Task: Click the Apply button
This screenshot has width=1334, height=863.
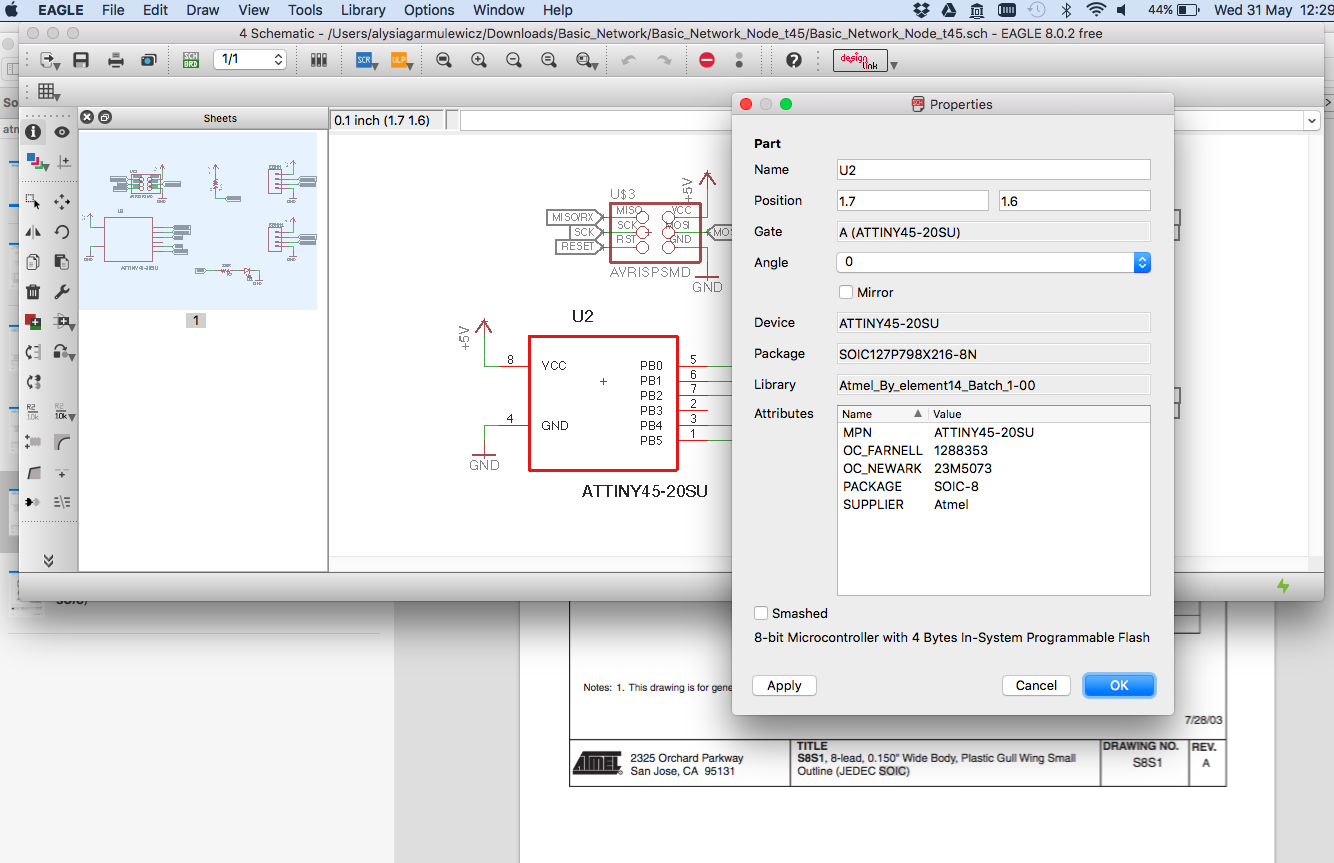Action: (x=784, y=685)
